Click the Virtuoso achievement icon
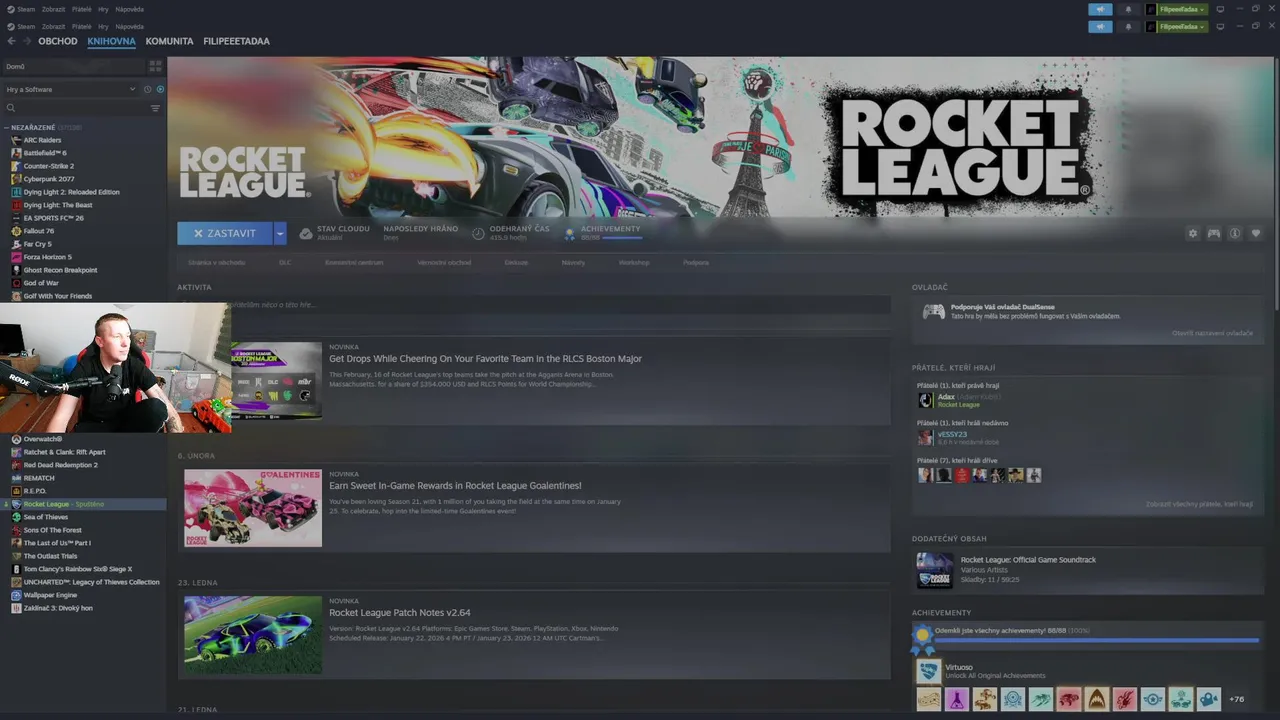The height and width of the screenshot is (720, 1280). click(x=929, y=671)
